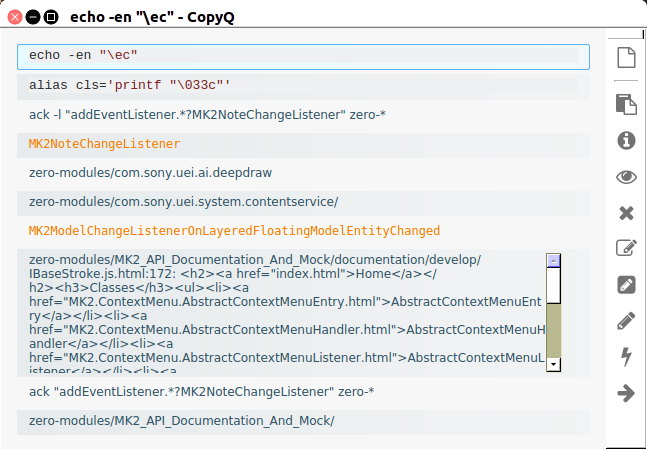Click the scroll up arrow in the HTML item
This screenshot has height=450, width=647.
click(x=553, y=260)
